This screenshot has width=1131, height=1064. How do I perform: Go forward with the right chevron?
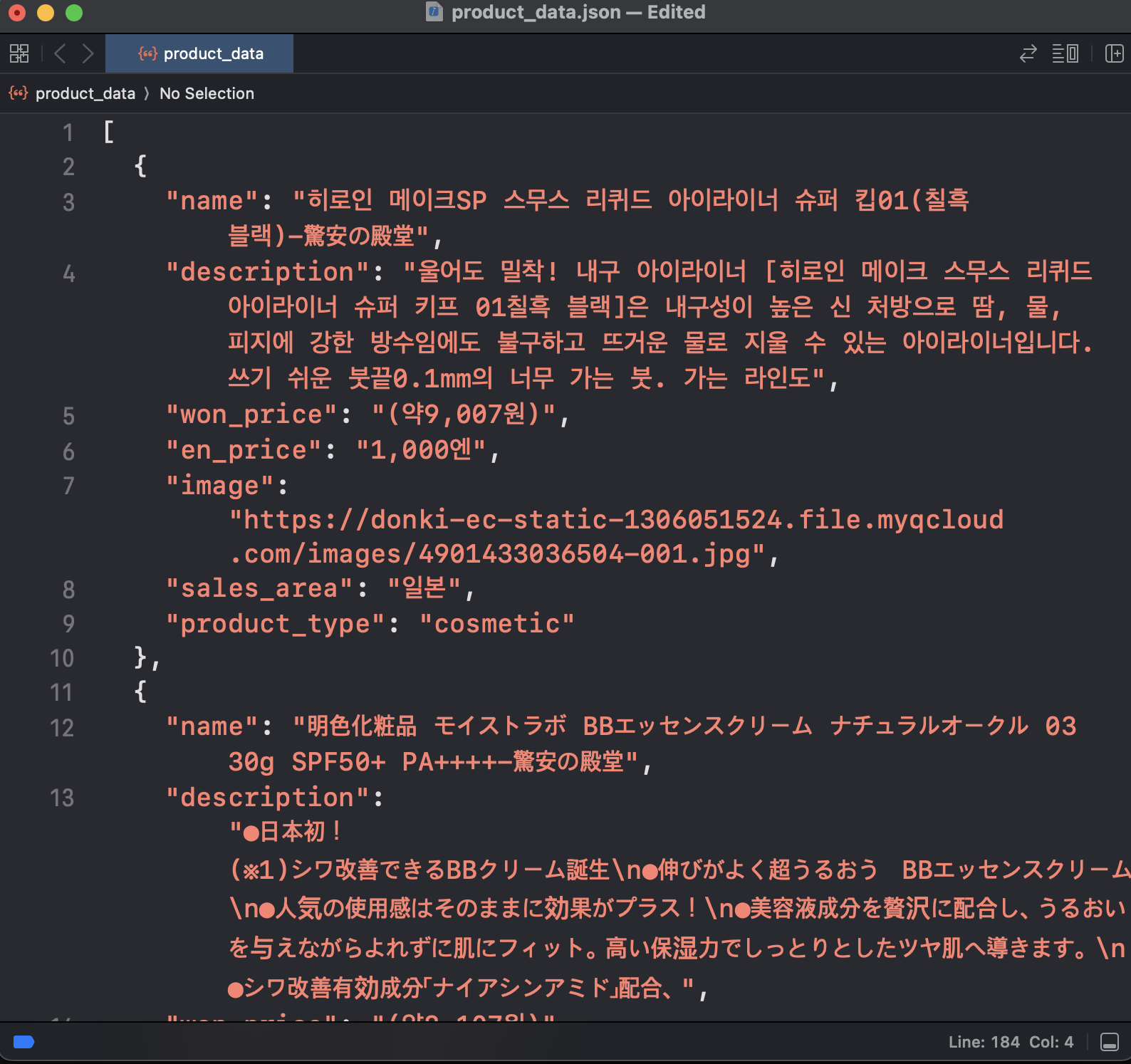click(88, 53)
